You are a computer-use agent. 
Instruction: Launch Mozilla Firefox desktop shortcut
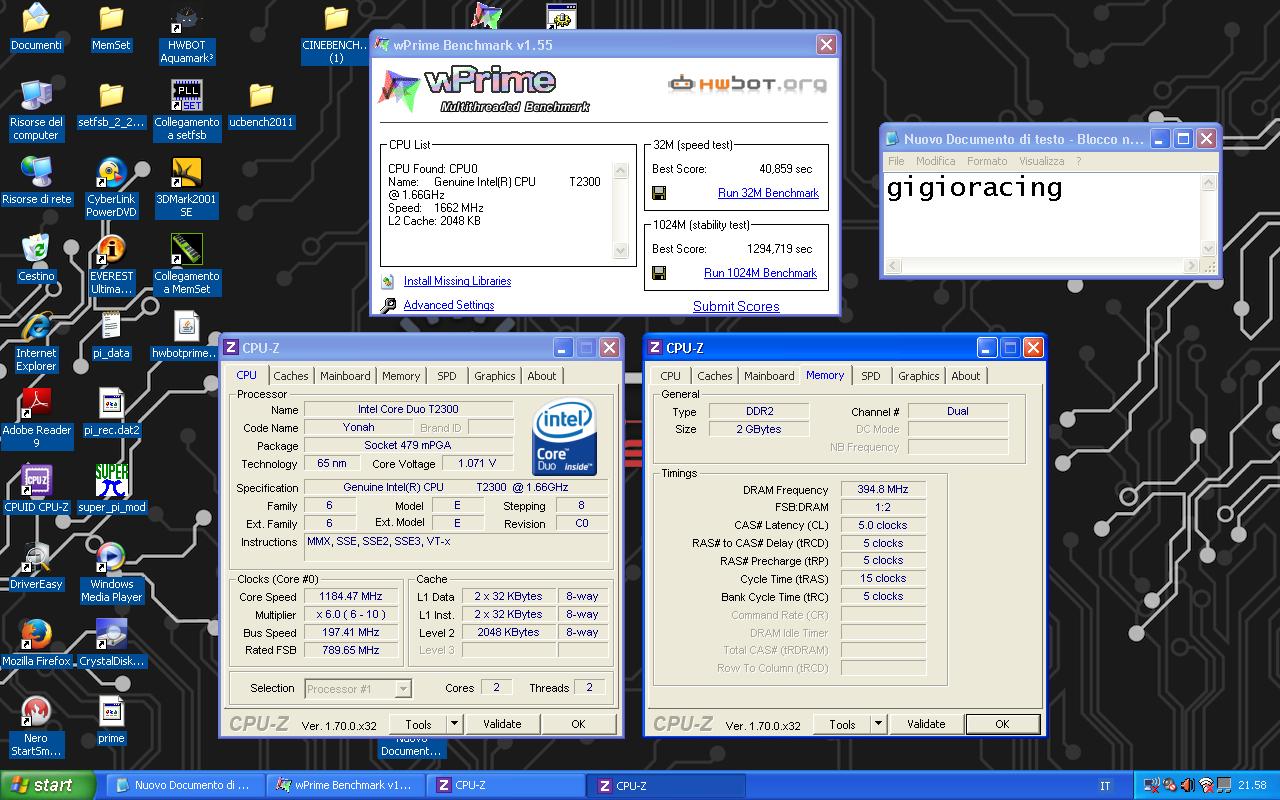(x=36, y=643)
